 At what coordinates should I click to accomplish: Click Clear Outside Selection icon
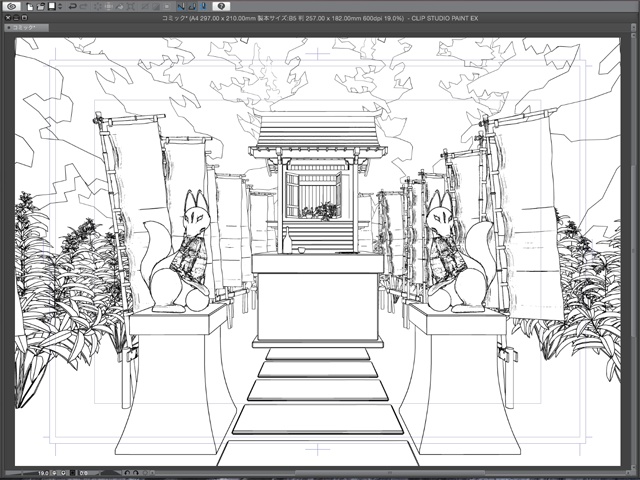tap(109, 7)
